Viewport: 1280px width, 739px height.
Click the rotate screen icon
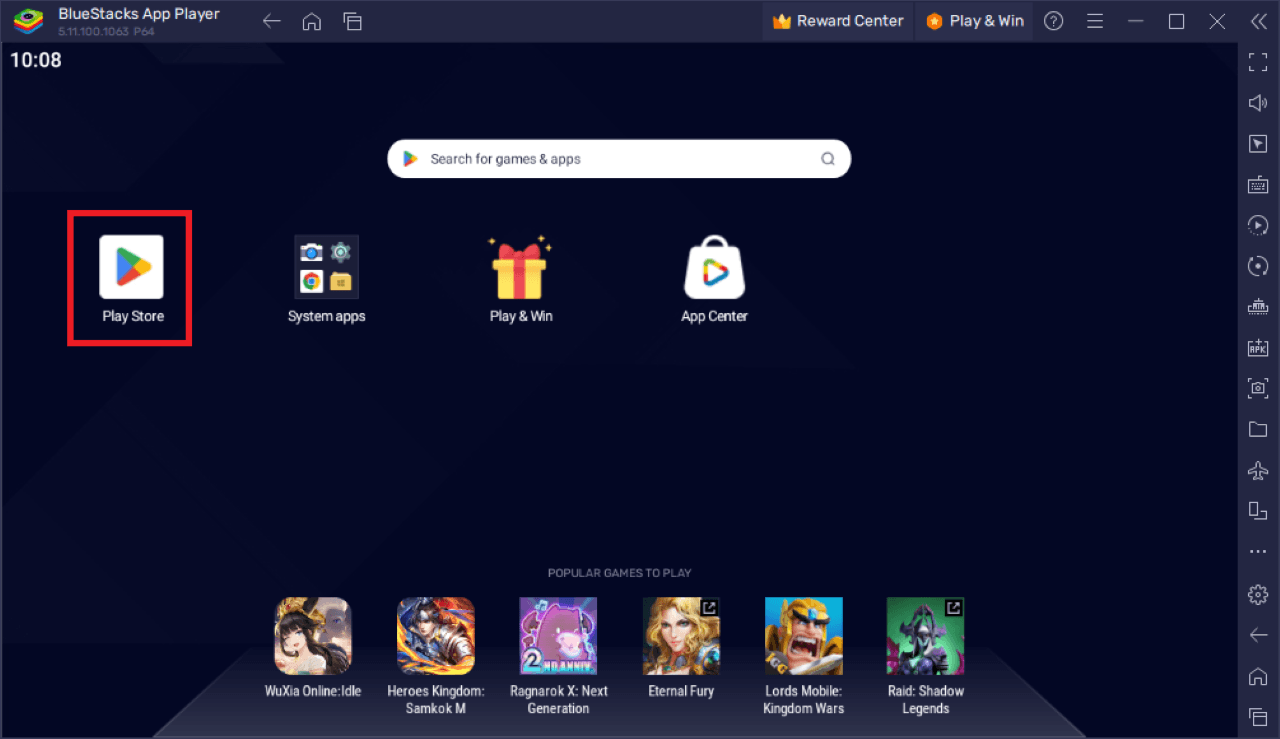tap(1258, 511)
